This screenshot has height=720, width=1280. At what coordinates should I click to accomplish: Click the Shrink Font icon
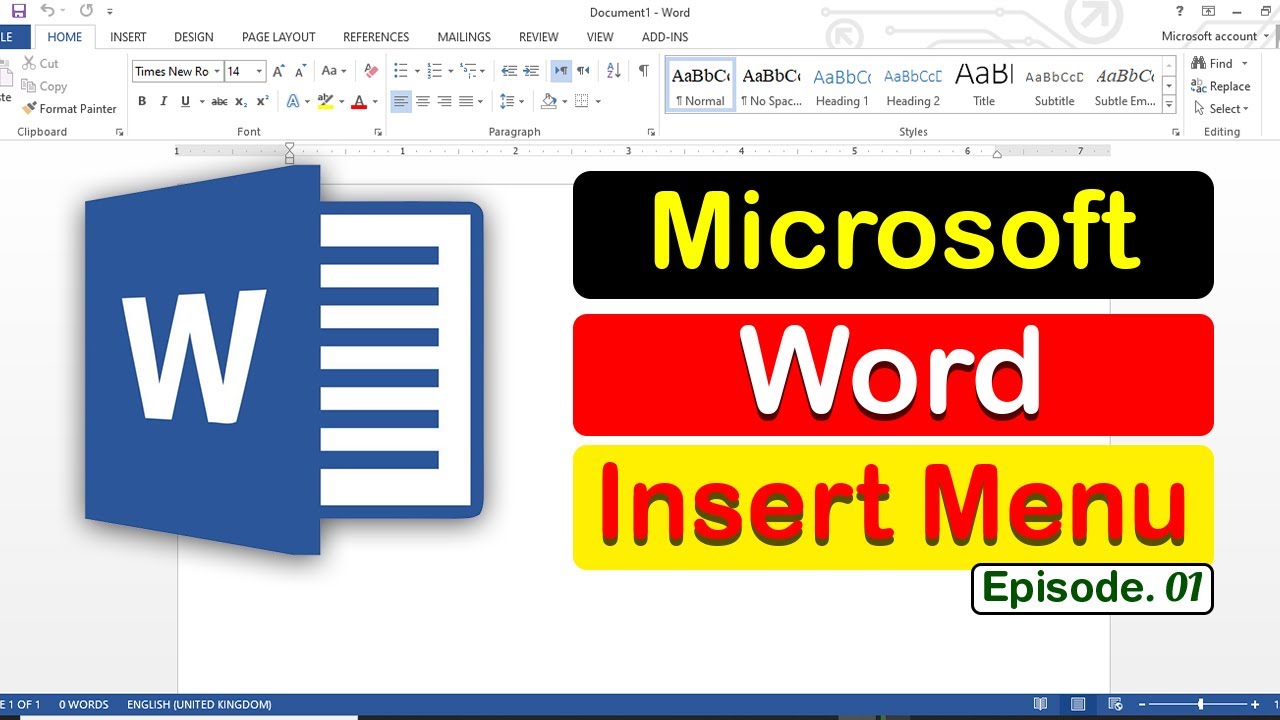point(301,71)
